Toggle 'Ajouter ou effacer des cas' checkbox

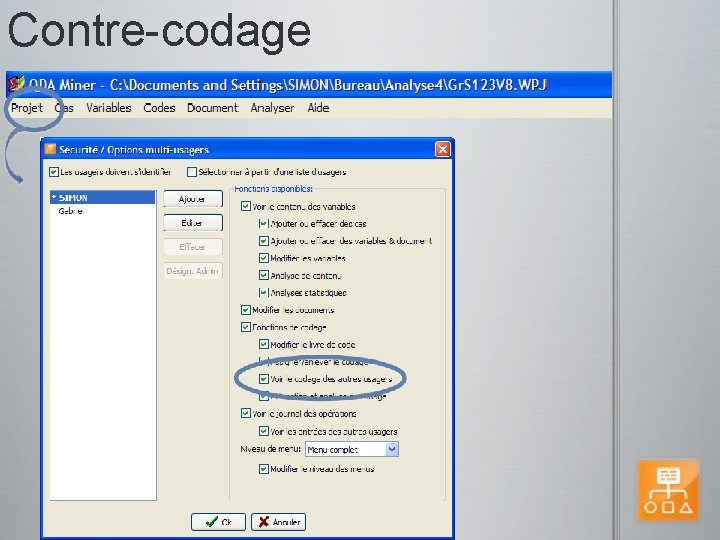pyautogui.click(x=264, y=224)
